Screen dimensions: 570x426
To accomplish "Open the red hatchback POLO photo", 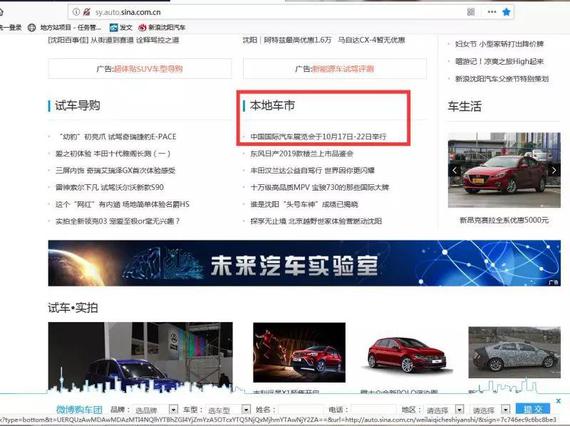I will tap(406, 354).
